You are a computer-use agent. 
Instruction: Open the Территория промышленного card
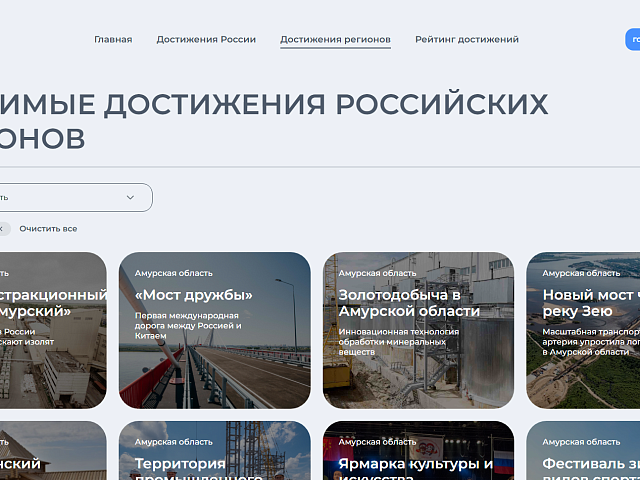pos(215,451)
